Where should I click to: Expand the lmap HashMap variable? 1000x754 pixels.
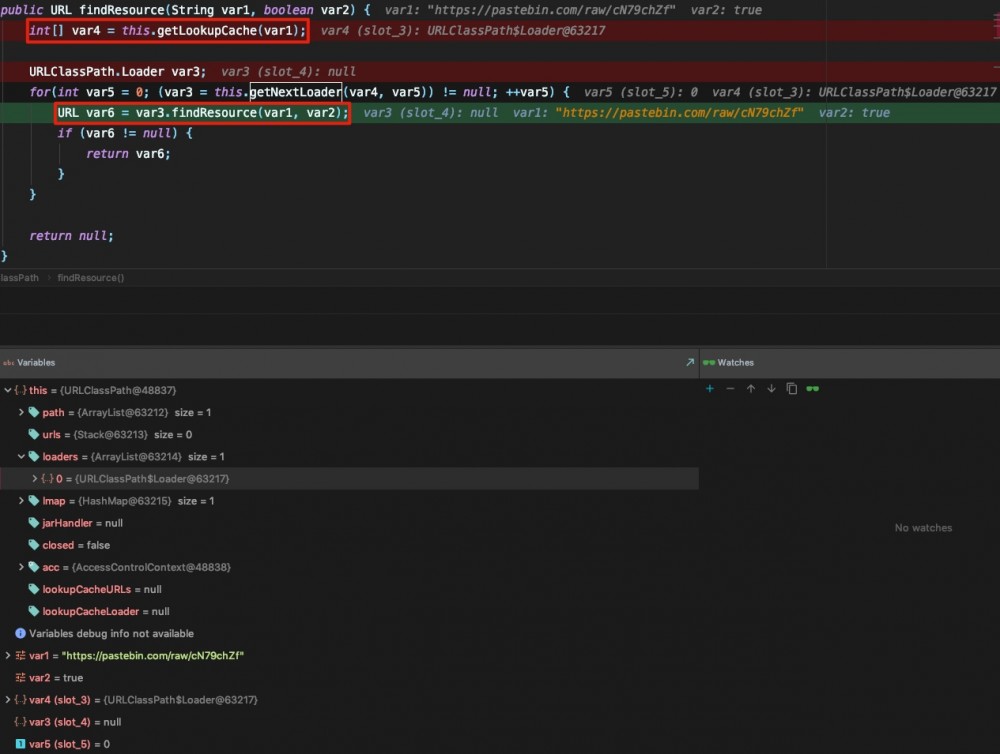click(21, 500)
